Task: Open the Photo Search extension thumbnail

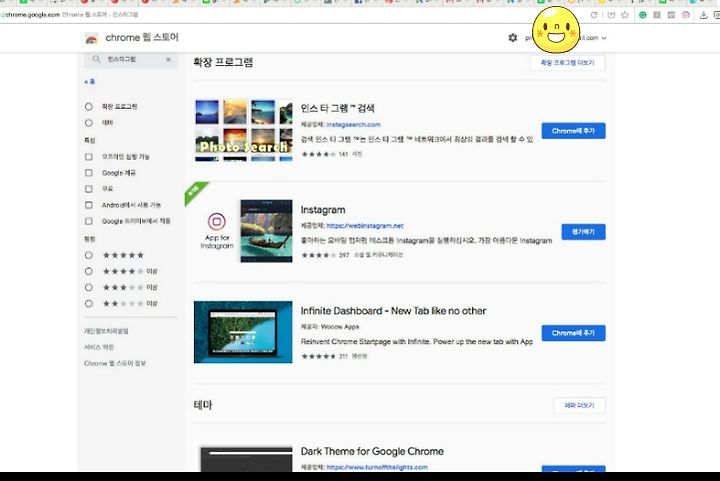Action: [x=243, y=130]
